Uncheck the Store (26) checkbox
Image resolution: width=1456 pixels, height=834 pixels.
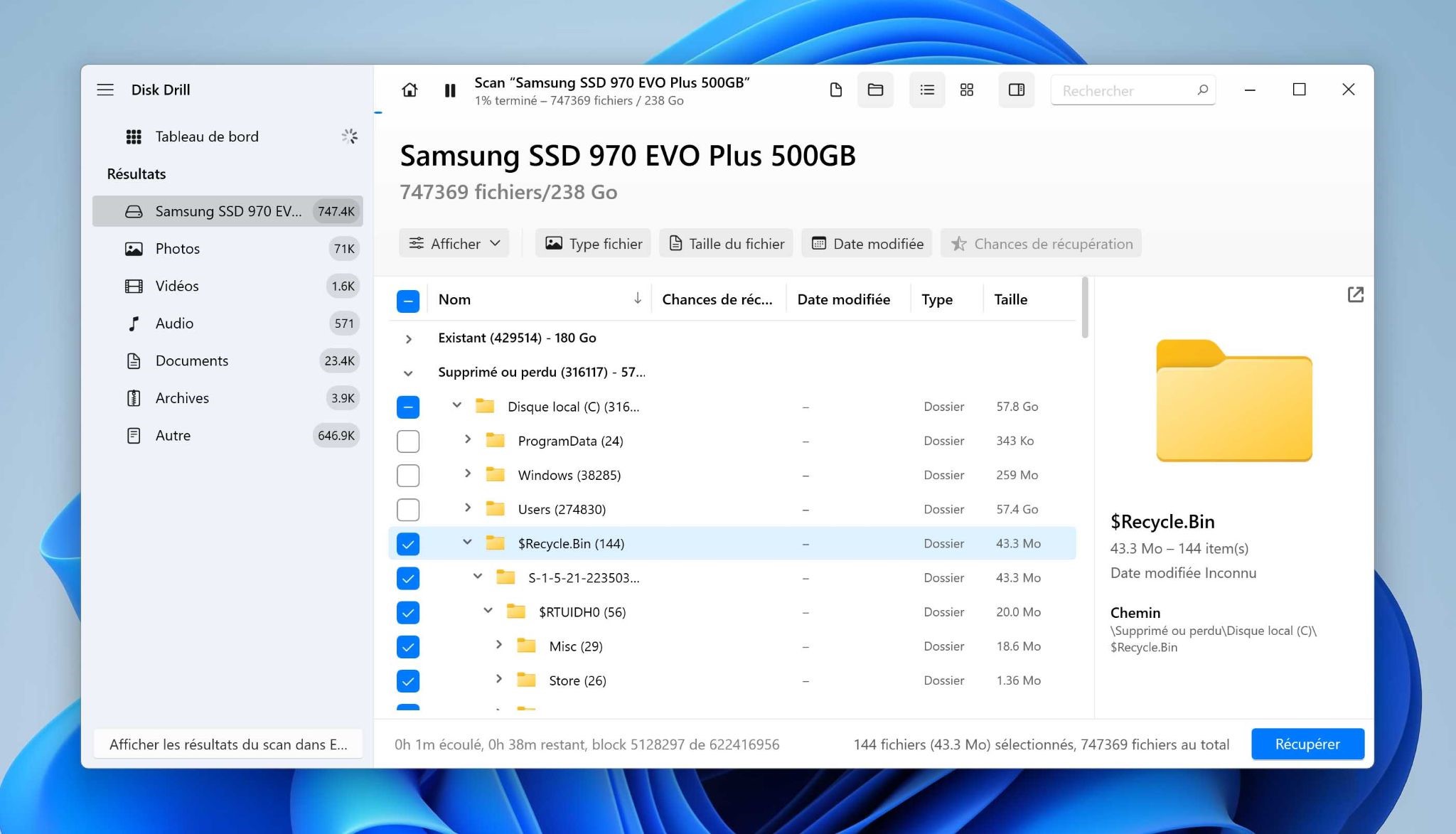(408, 680)
